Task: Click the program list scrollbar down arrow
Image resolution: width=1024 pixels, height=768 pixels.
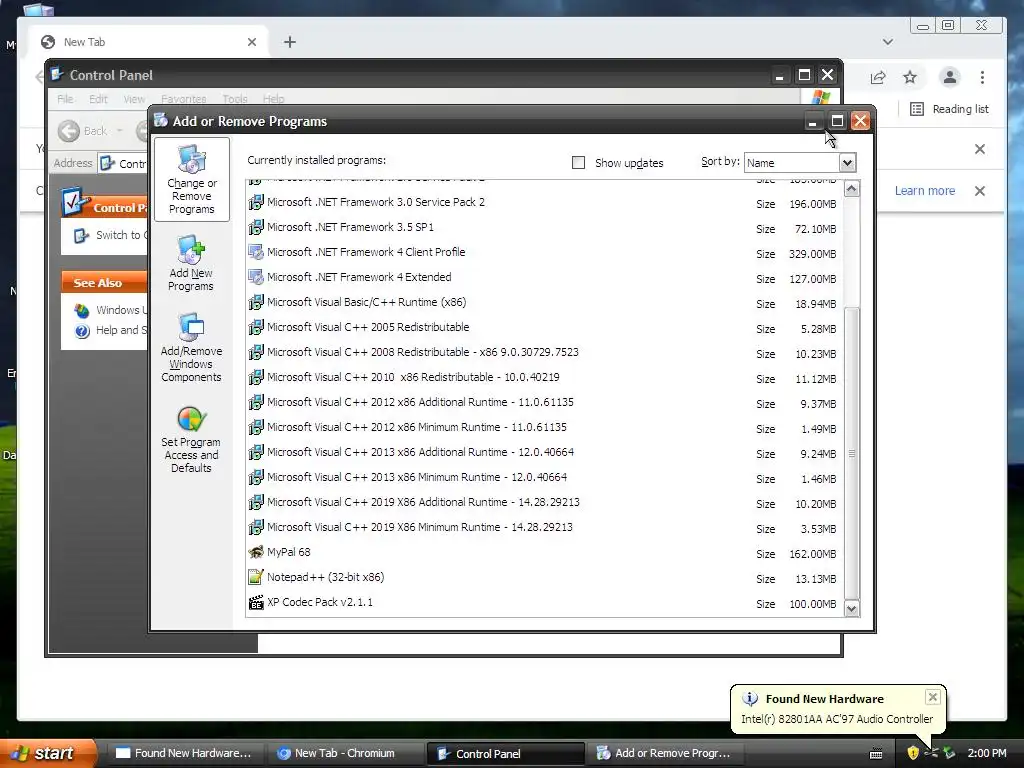Action: [x=852, y=609]
